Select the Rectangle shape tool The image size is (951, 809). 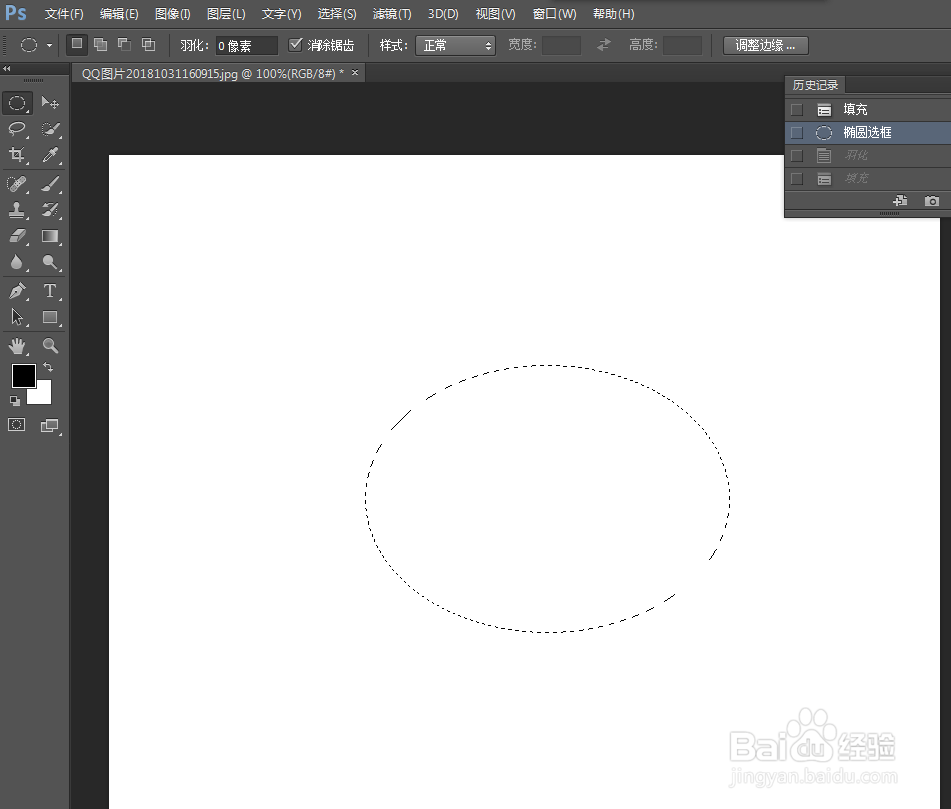50,317
